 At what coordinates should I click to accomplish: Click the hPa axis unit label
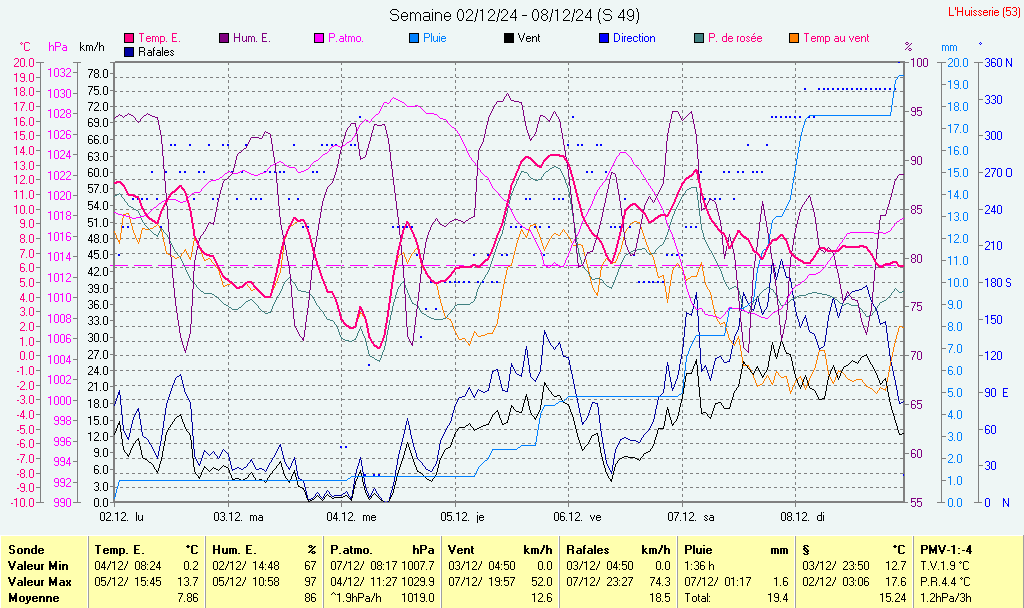pyautogui.click(x=57, y=47)
